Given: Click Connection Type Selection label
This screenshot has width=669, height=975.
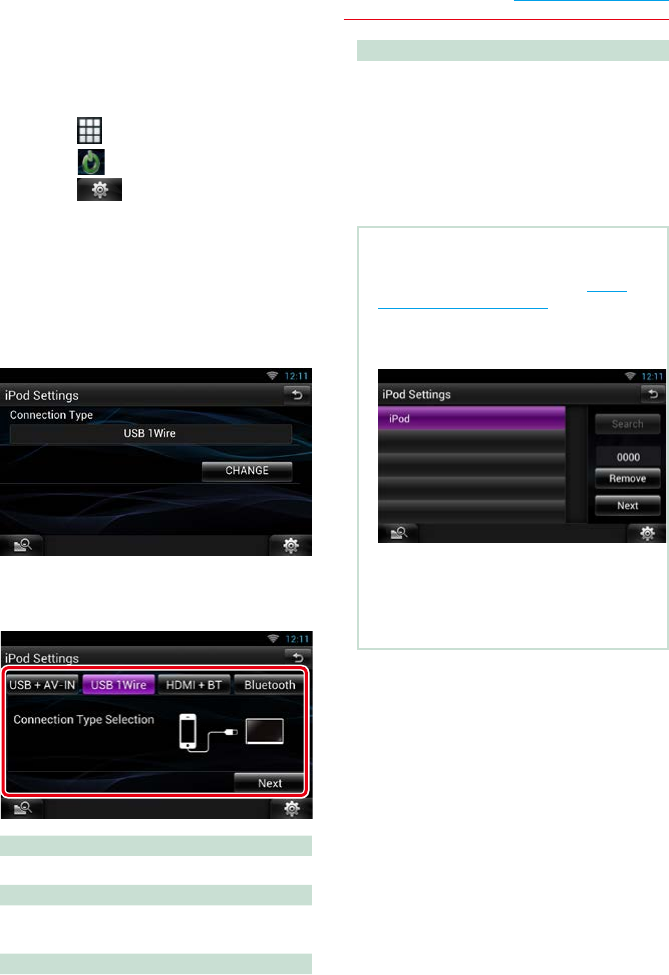Looking at the screenshot, I should [84, 719].
